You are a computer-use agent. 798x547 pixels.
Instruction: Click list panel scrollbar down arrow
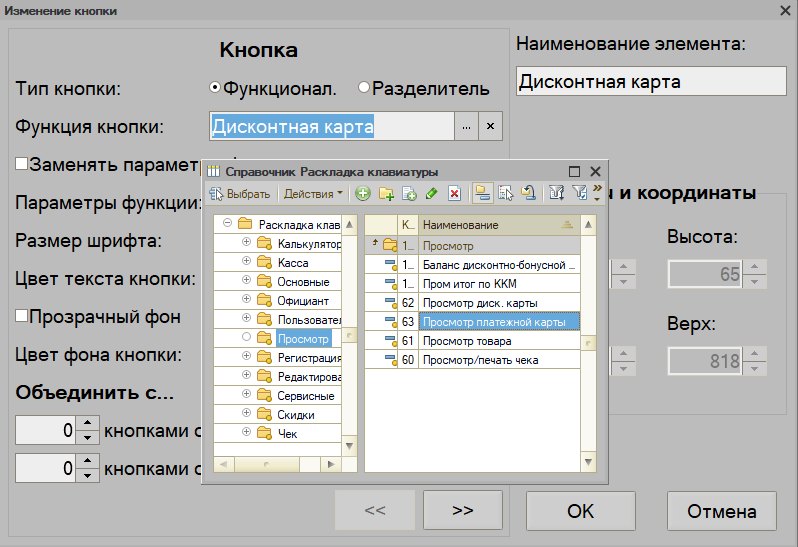[x=588, y=462]
